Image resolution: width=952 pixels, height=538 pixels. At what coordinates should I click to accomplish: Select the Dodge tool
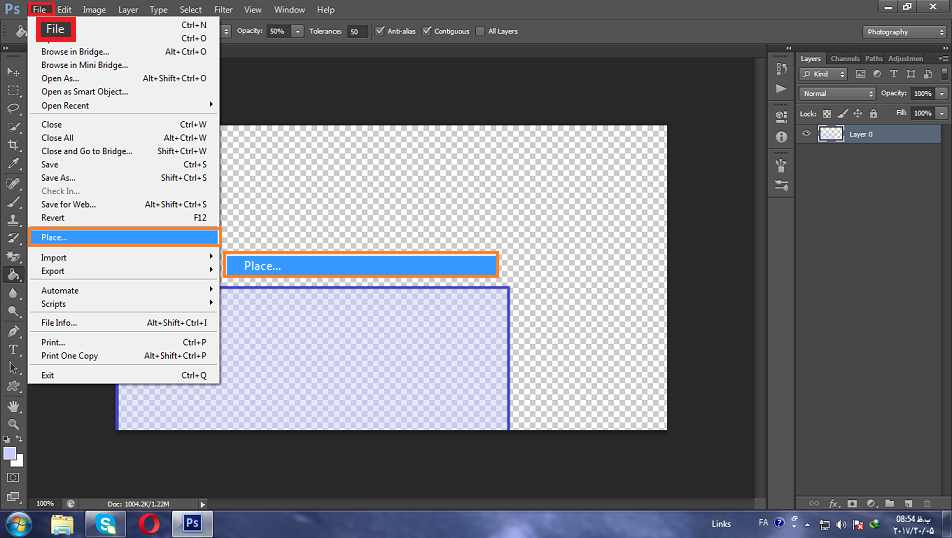pos(13,312)
